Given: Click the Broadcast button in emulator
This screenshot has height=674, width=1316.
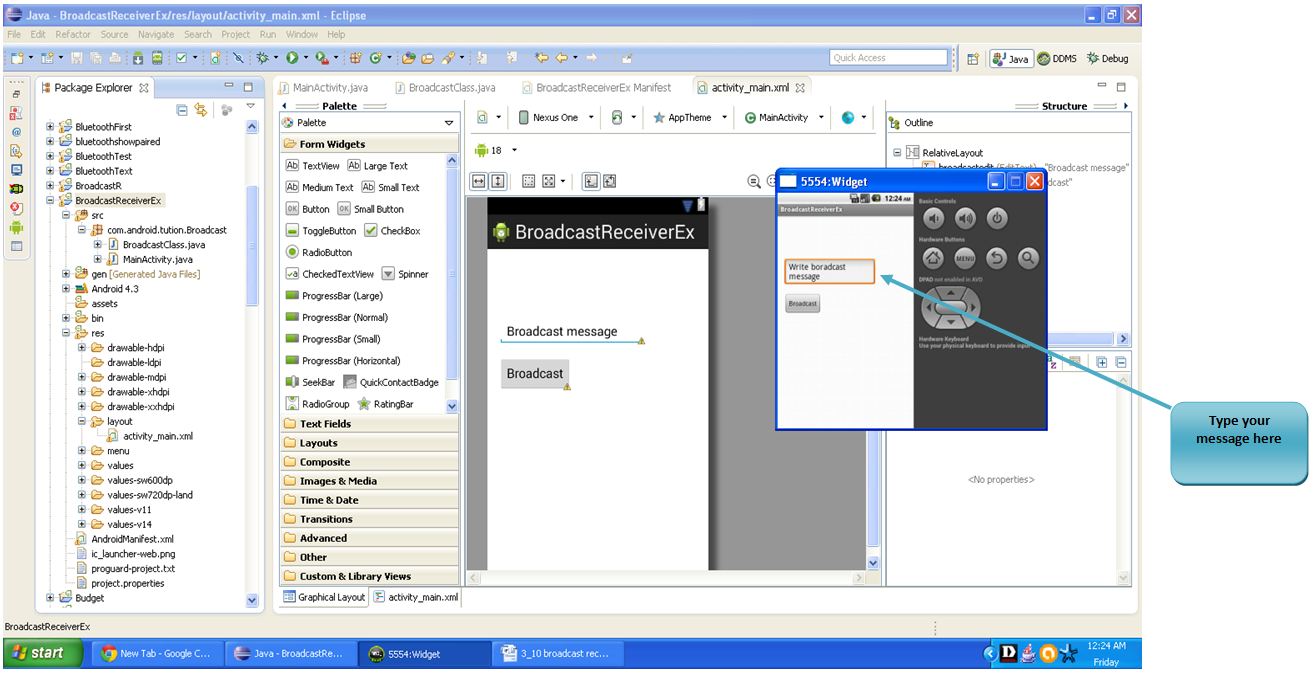Looking at the screenshot, I should [802, 303].
